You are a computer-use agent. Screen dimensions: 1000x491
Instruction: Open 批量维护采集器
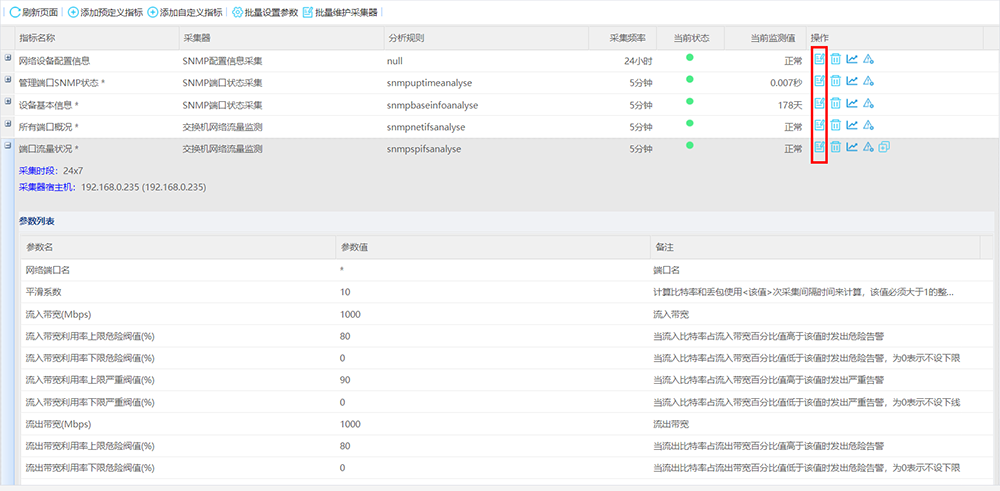340,12
